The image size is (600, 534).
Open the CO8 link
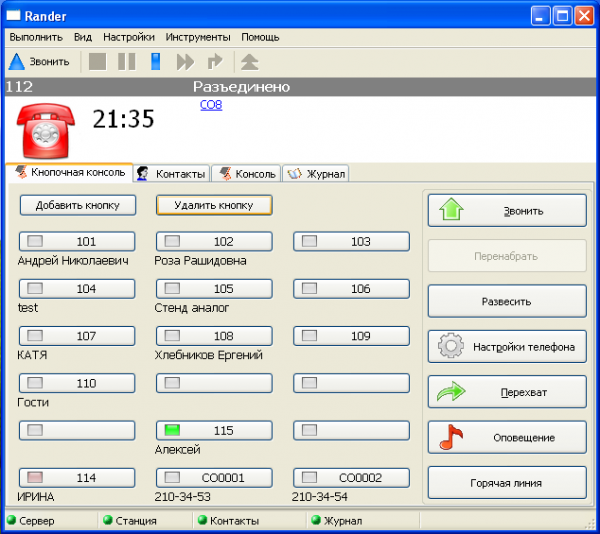(x=211, y=105)
